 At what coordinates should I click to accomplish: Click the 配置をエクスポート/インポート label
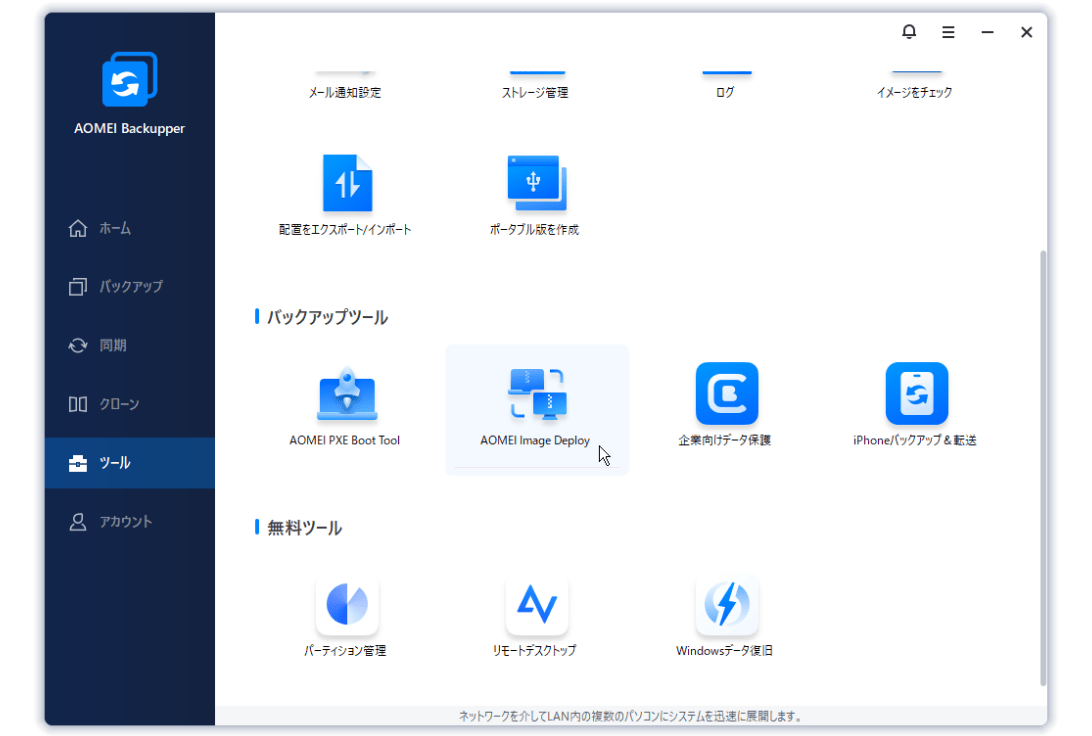pos(345,230)
